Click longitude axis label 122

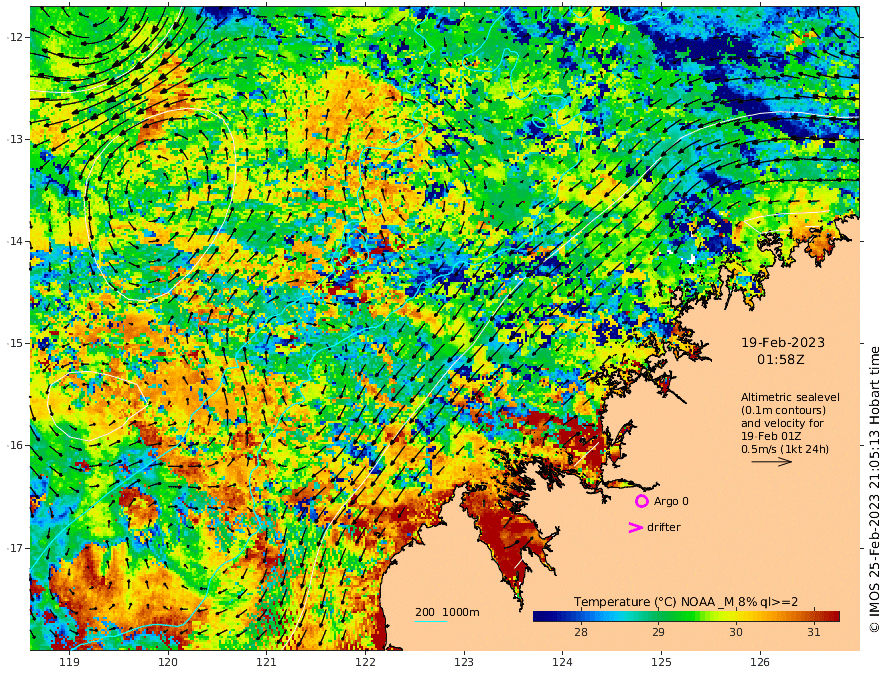(365, 663)
